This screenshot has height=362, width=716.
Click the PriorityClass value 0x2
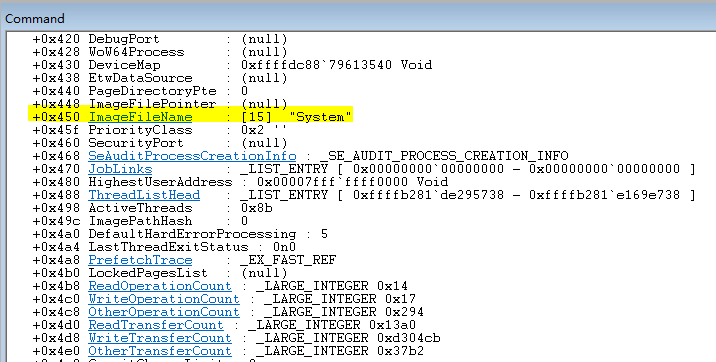[x=253, y=130]
